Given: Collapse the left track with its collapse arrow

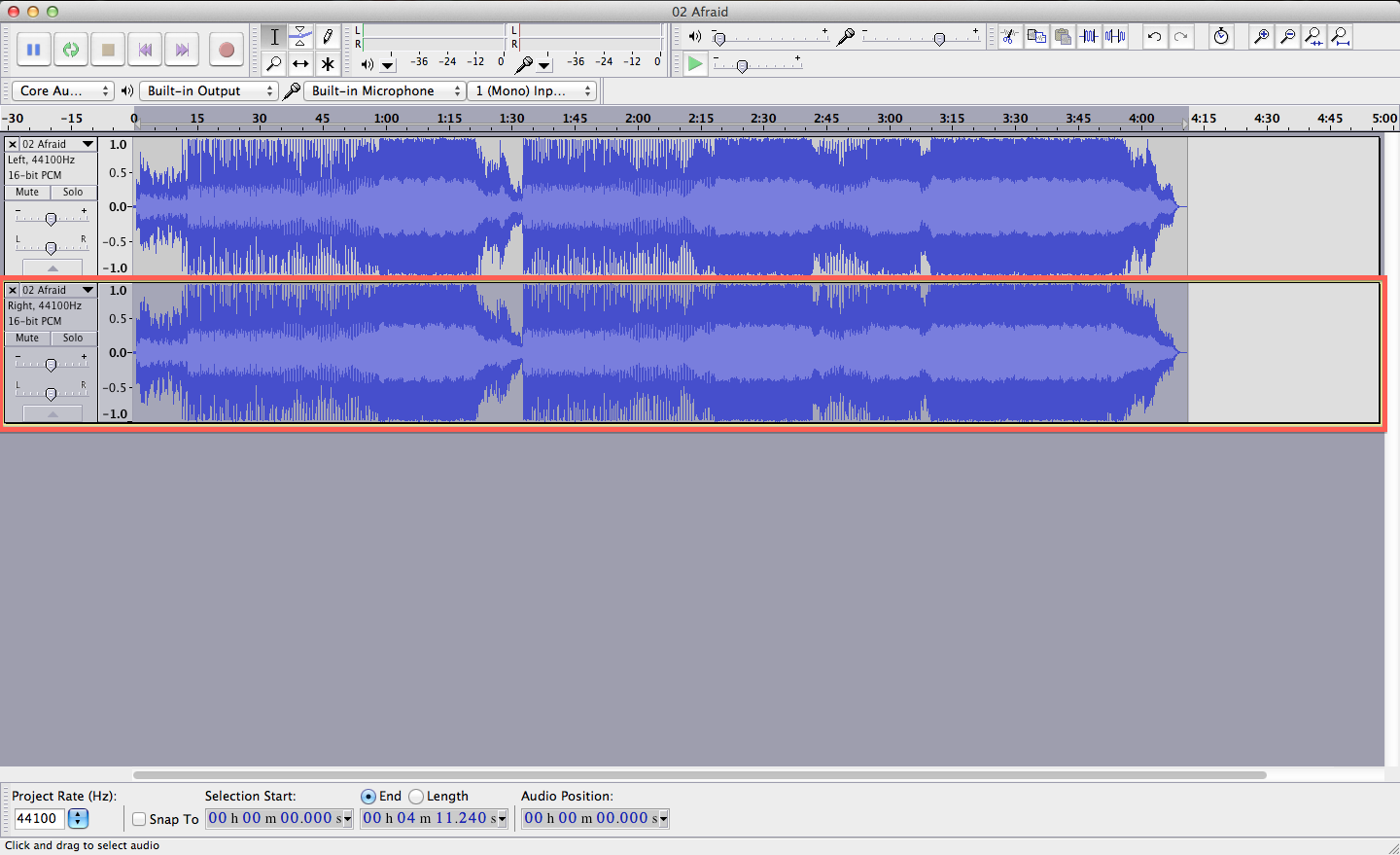Looking at the screenshot, I should pyautogui.click(x=52, y=266).
